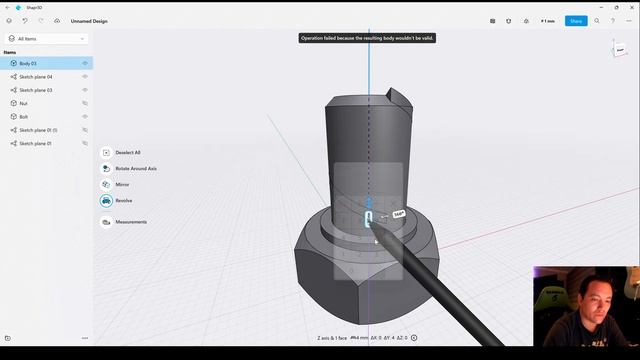Select the Bolt body item
The width and height of the screenshot is (640, 360).
click(x=46, y=117)
